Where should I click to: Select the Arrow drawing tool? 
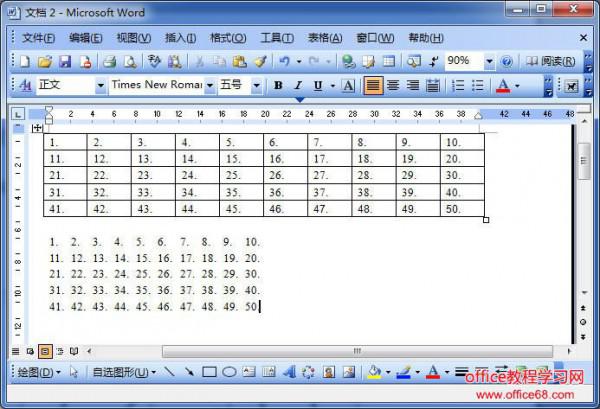click(x=189, y=372)
